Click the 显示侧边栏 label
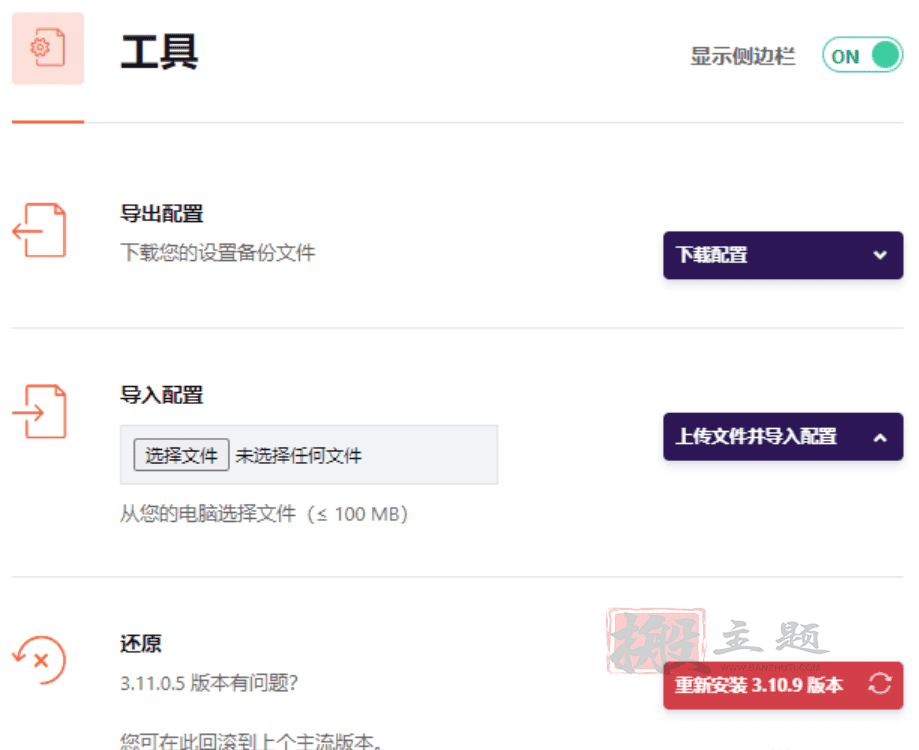919x750 pixels. tap(743, 56)
